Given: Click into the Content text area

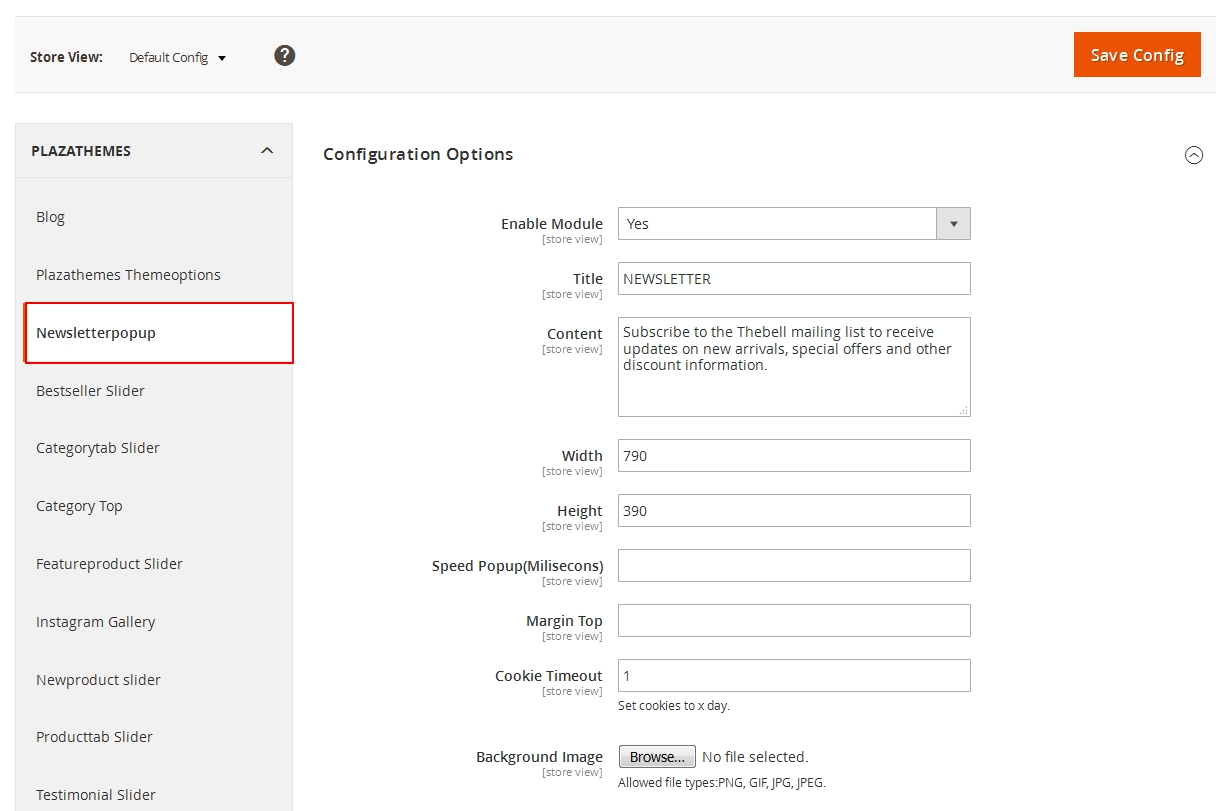Looking at the screenshot, I should (794, 367).
